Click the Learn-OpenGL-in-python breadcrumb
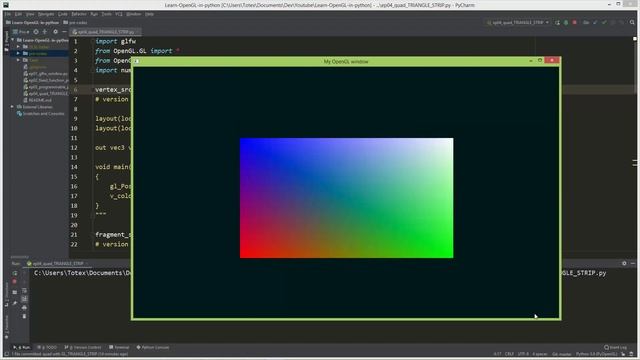Viewport: 640px width, 360px height. 32,22
